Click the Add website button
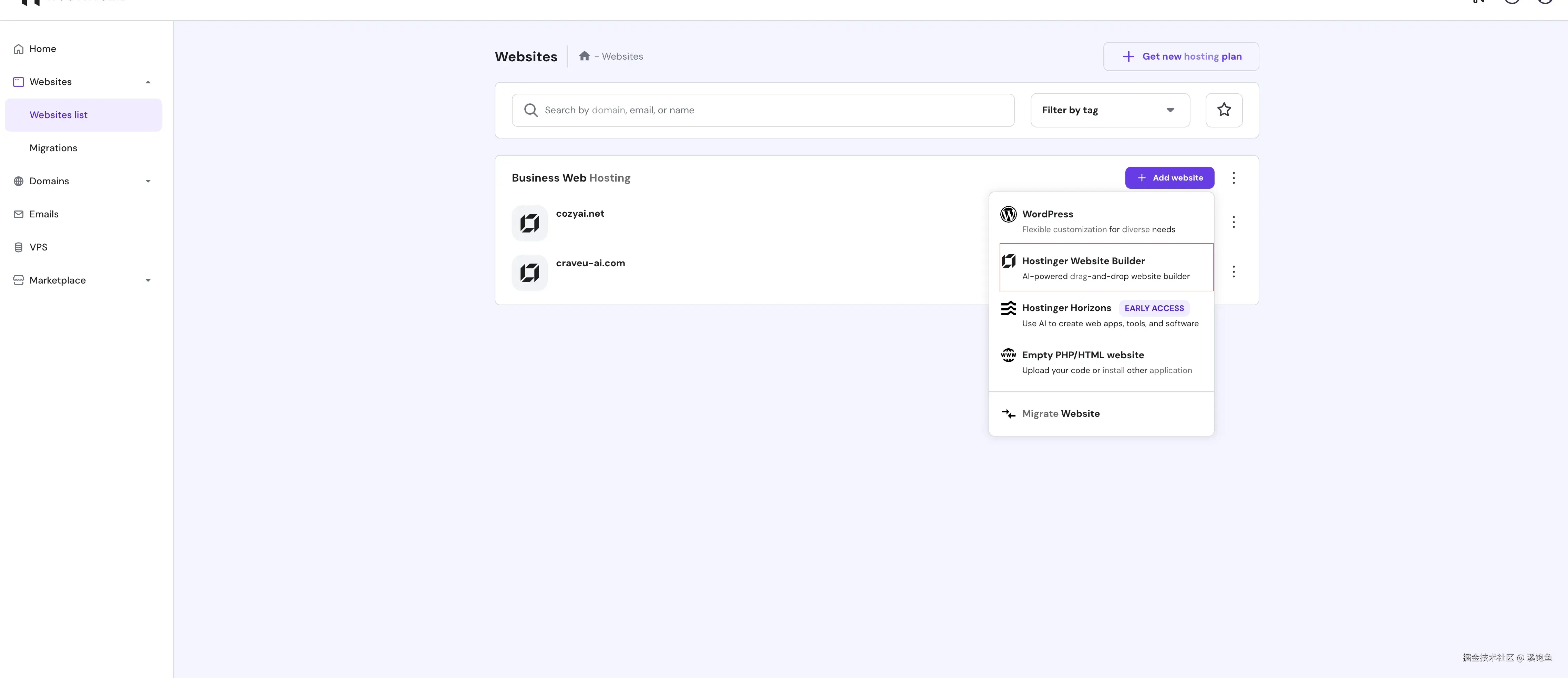Viewport: 1568px width, 678px height. [1169, 178]
